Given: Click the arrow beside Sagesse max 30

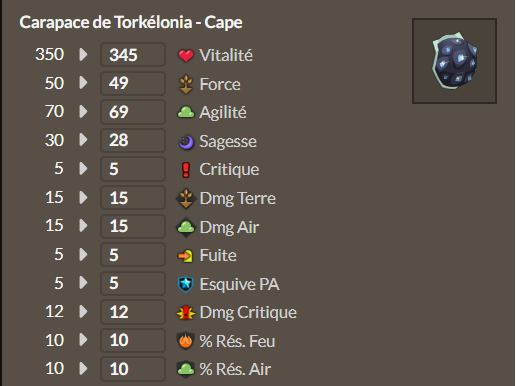Looking at the screenshot, I should pyautogui.click(x=83, y=140).
